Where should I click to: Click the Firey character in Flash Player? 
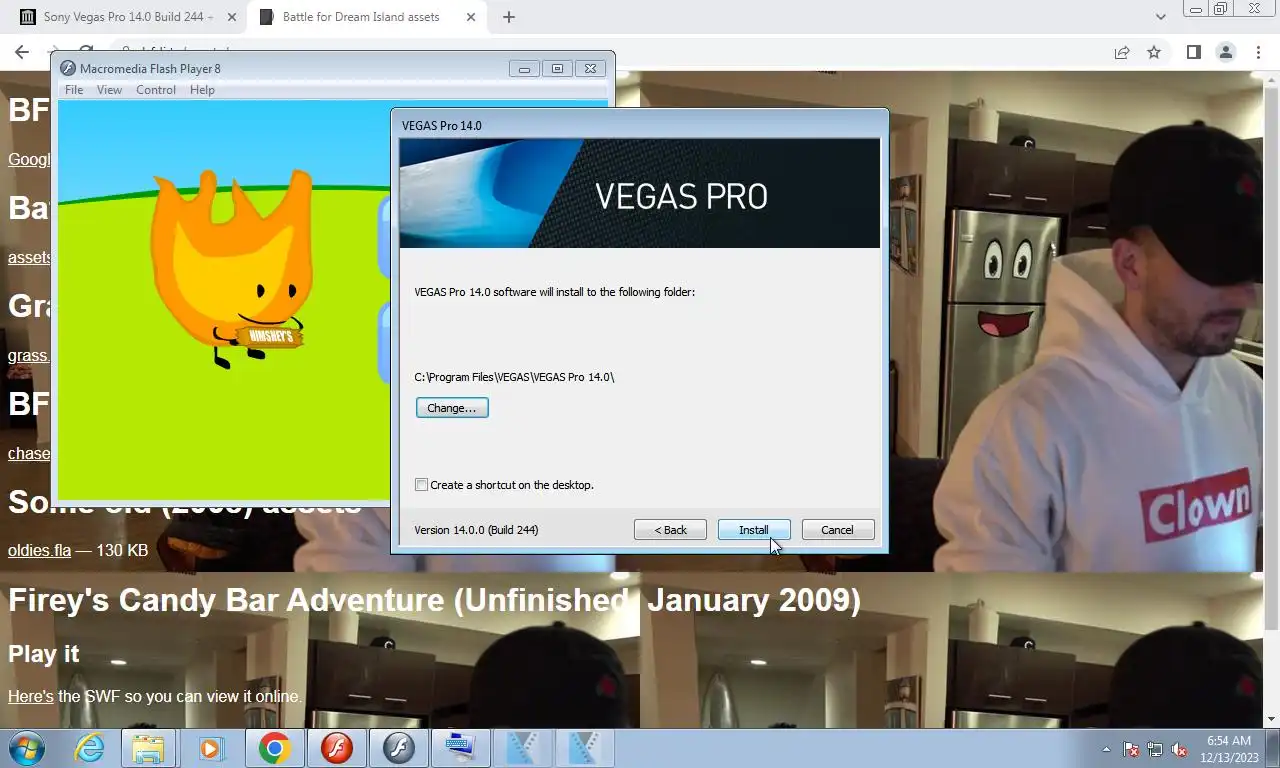232,268
